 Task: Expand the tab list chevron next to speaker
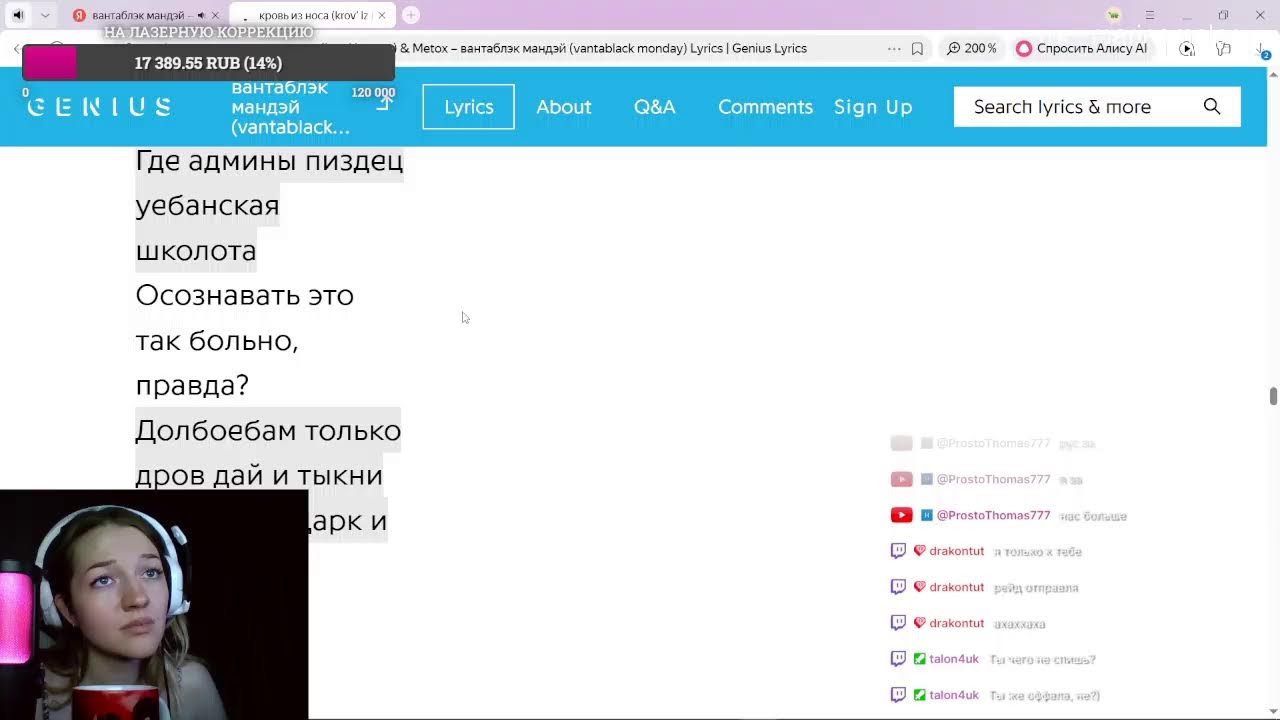point(45,15)
